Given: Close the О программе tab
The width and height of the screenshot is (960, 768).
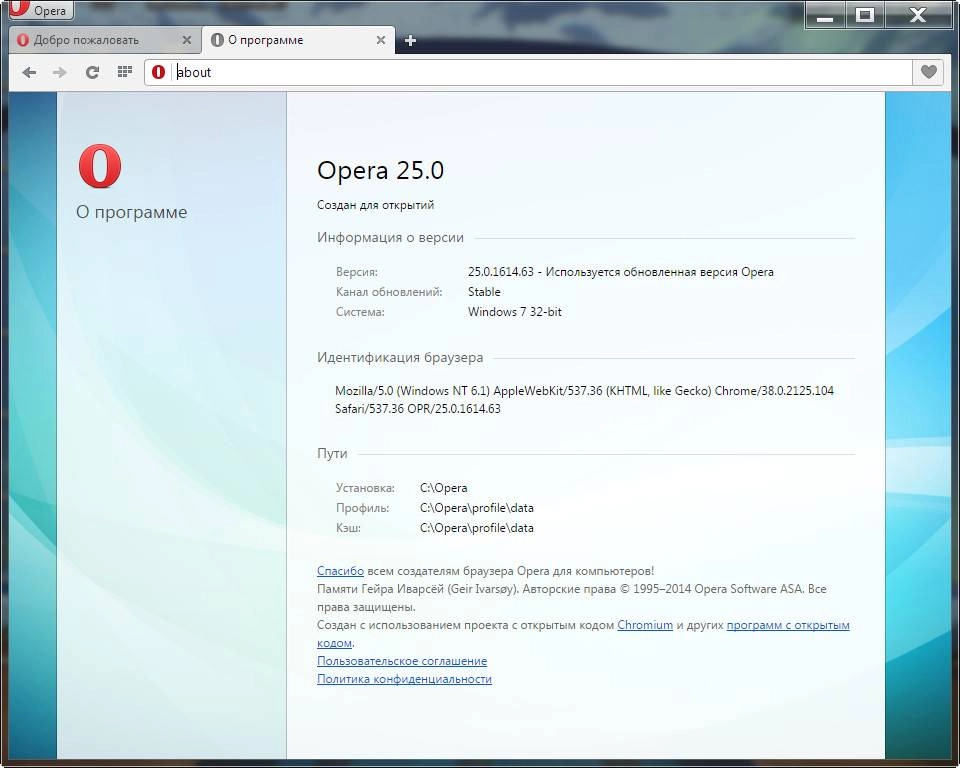Looking at the screenshot, I should tap(381, 40).
